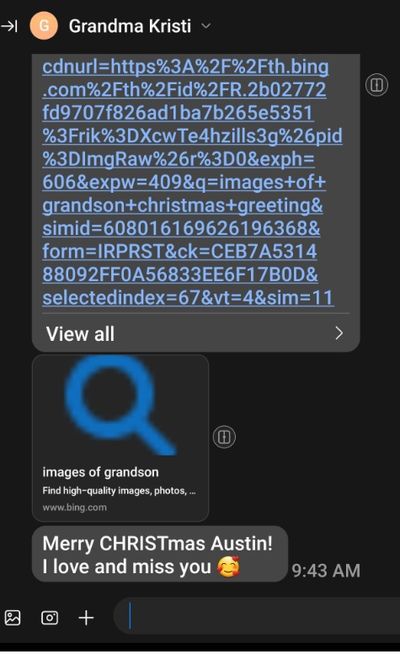Open the camera icon to take a photo
The width and height of the screenshot is (400, 654).
50,617
